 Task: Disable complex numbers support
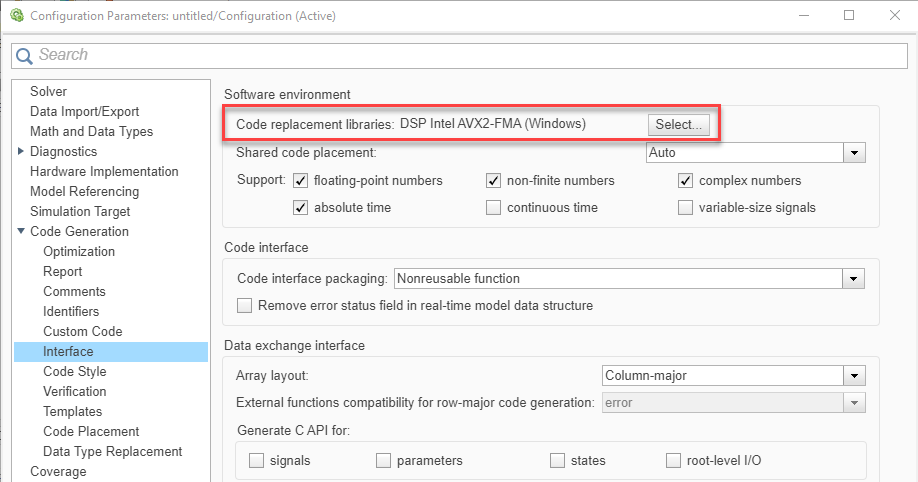686,181
